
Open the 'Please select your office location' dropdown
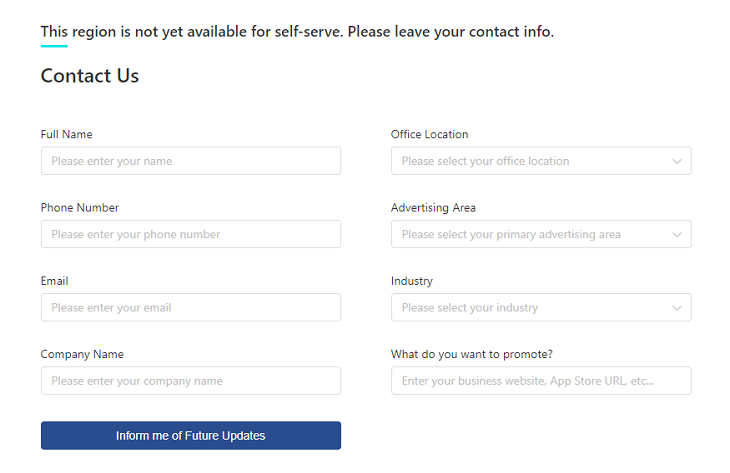click(530, 161)
